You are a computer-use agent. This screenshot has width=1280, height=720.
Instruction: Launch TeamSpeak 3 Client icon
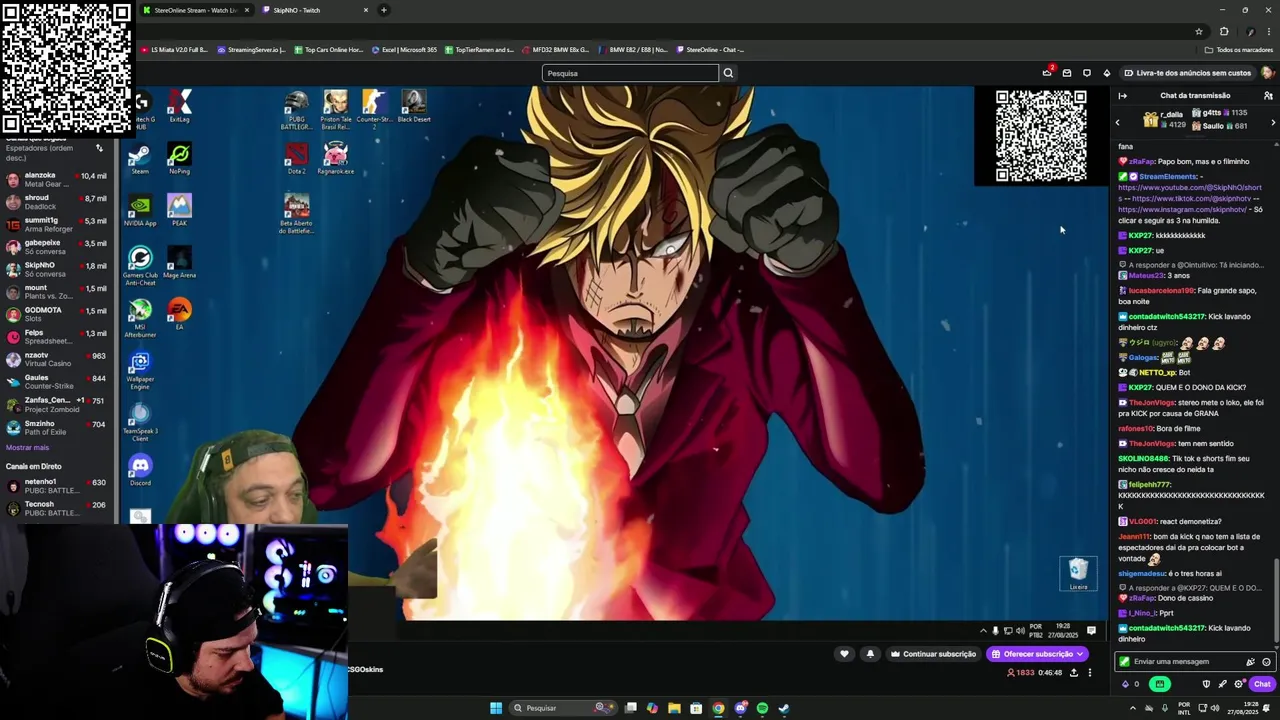pyautogui.click(x=140, y=423)
